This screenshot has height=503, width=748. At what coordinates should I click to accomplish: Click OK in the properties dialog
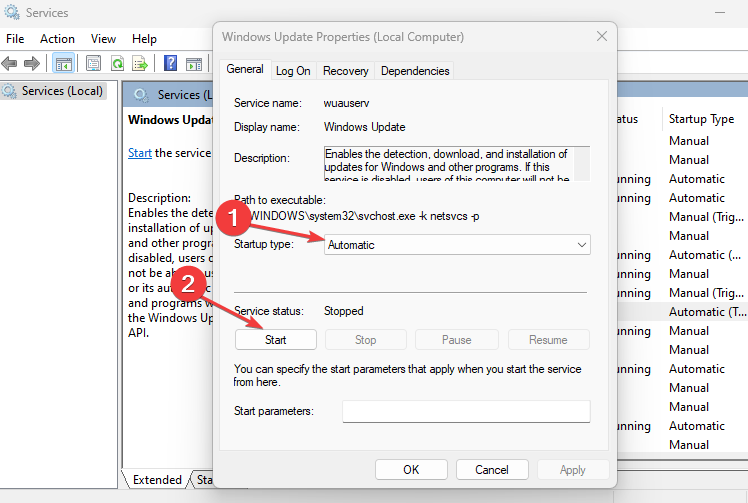pos(411,470)
